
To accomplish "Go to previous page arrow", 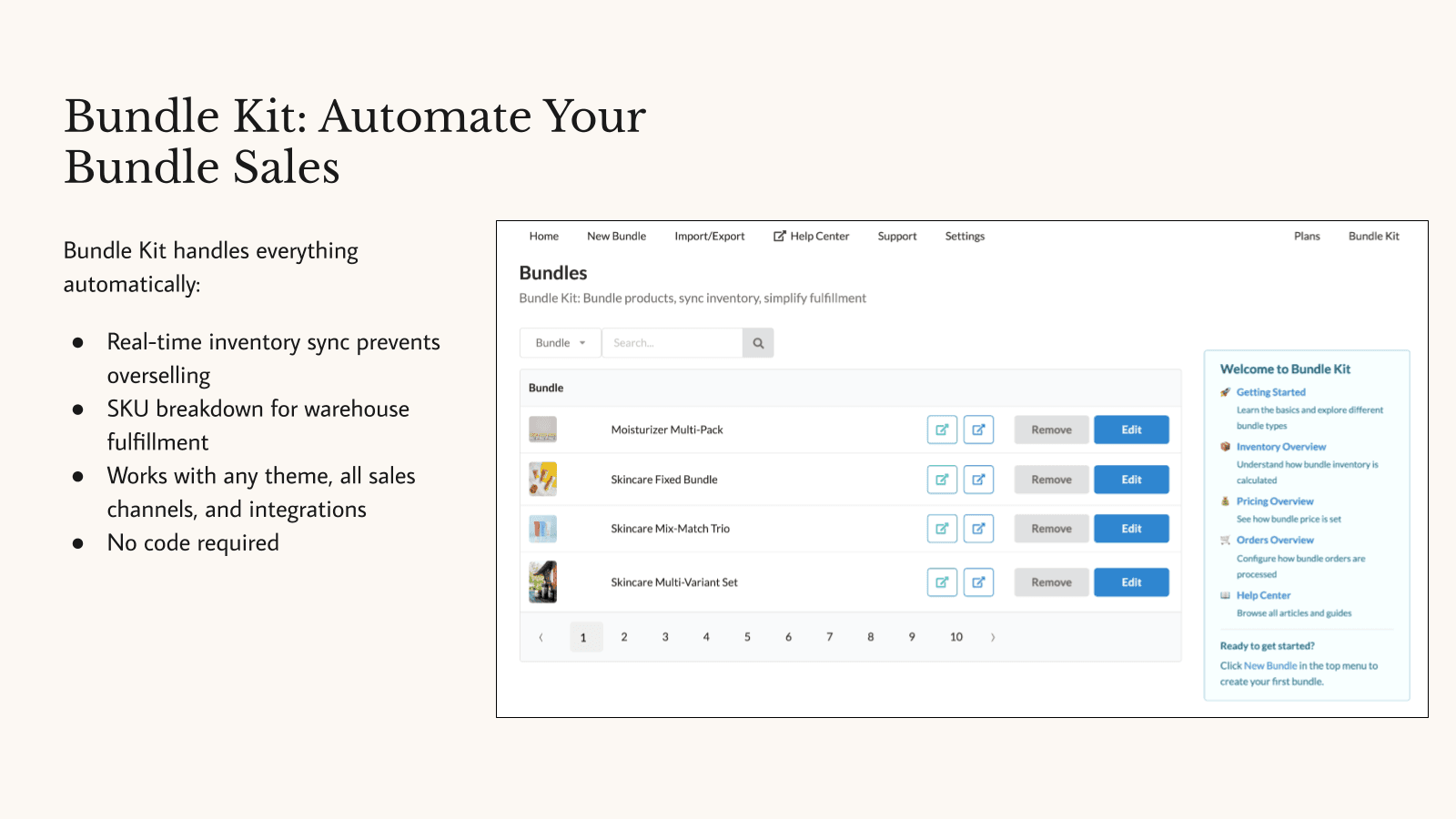I will coord(541,637).
